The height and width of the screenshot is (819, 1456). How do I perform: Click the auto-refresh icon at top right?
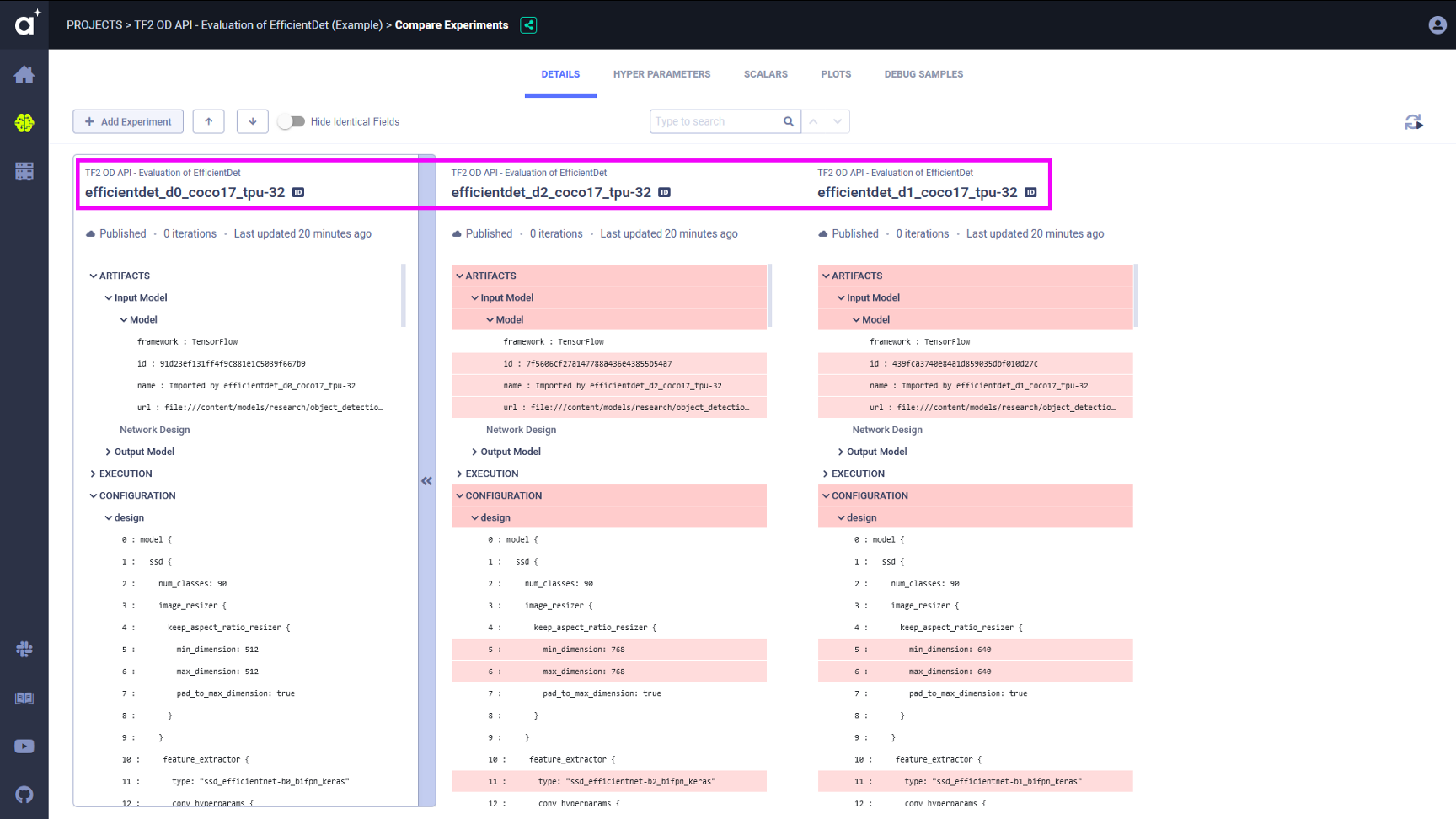(1414, 122)
